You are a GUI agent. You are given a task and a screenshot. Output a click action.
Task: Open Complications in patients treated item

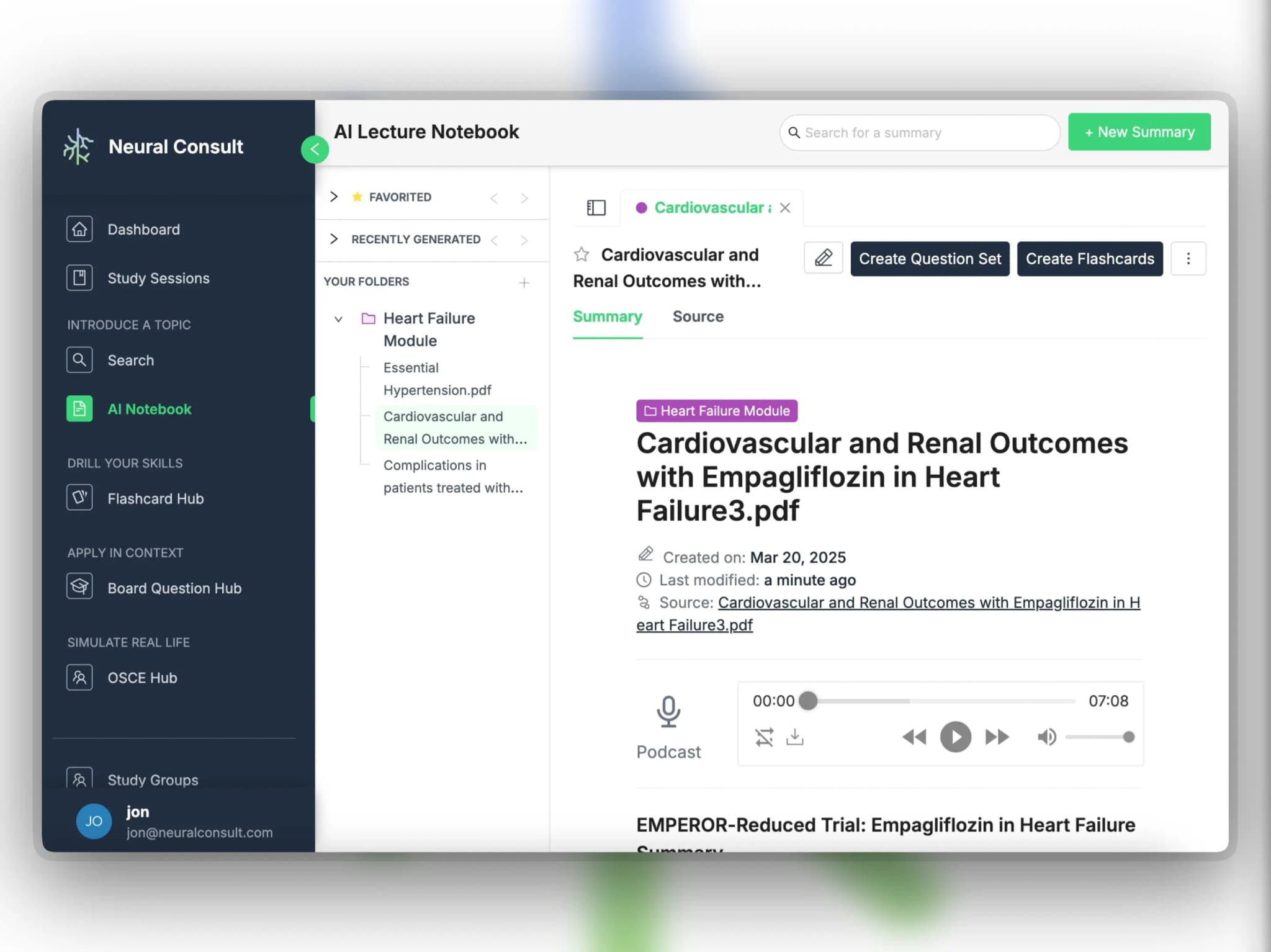(452, 477)
